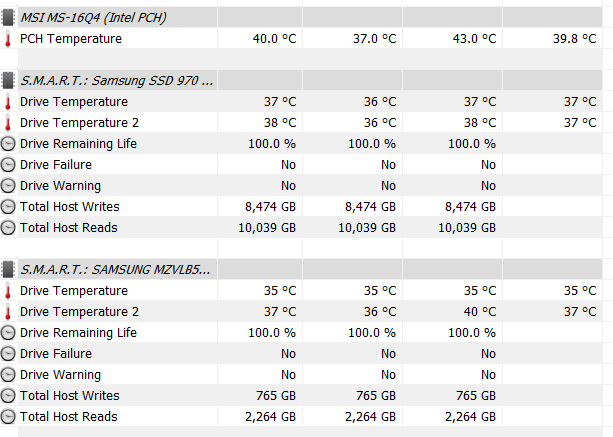Click clock icon beside MZVLB5 Drive Remaining Life

pyautogui.click(x=8, y=333)
